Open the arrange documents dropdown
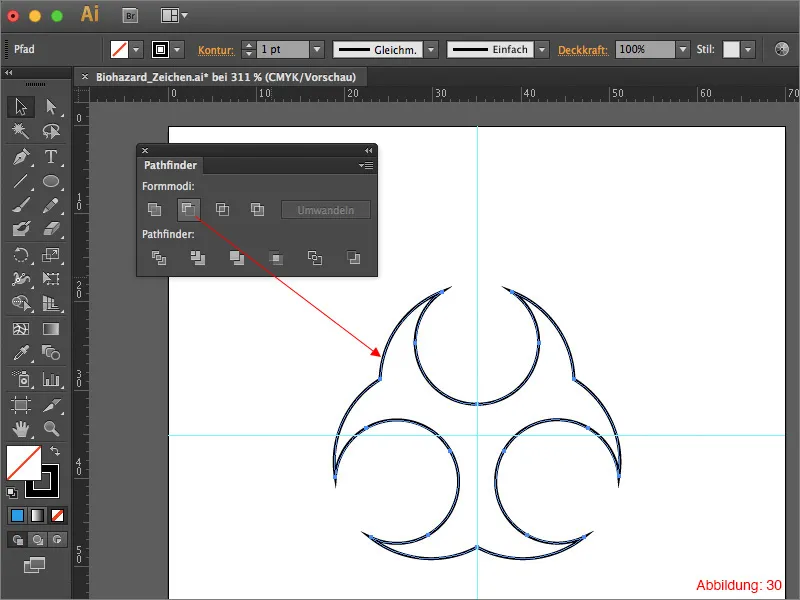Viewport: 800px width, 600px height. tap(174, 16)
